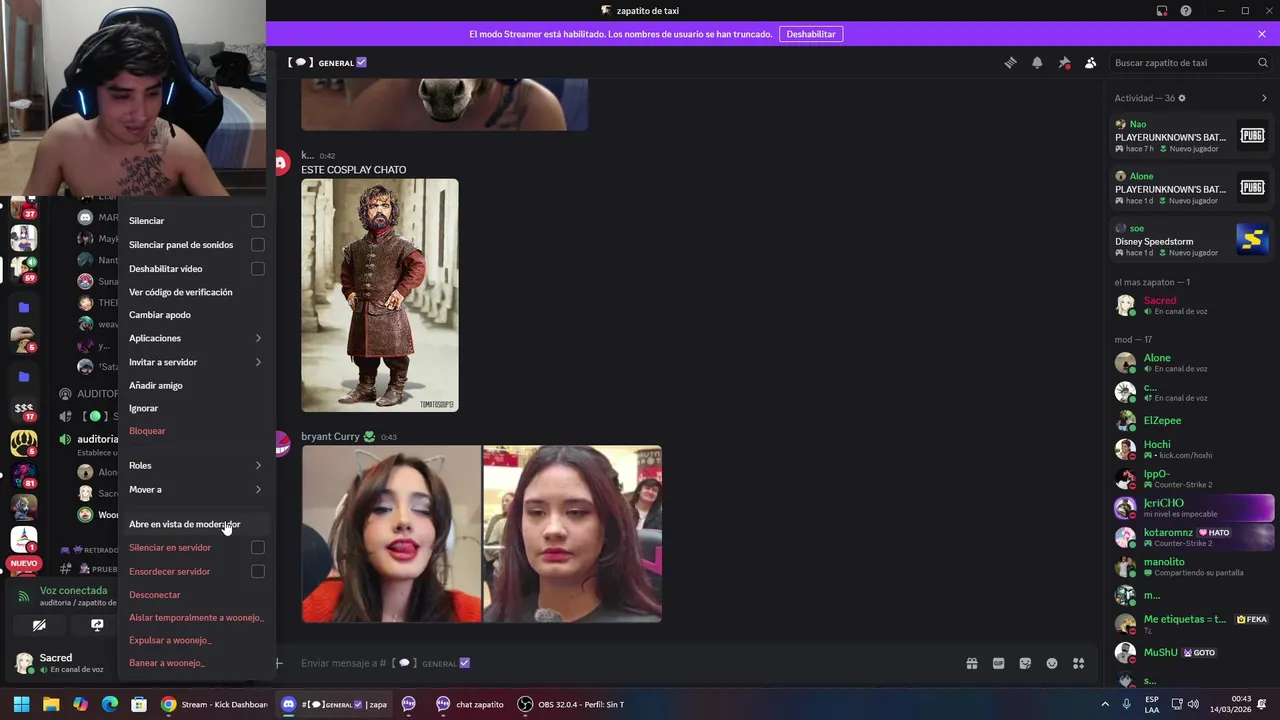This screenshot has width=1280, height=720.
Task: Click the attach file plus icon
Action: (279, 663)
